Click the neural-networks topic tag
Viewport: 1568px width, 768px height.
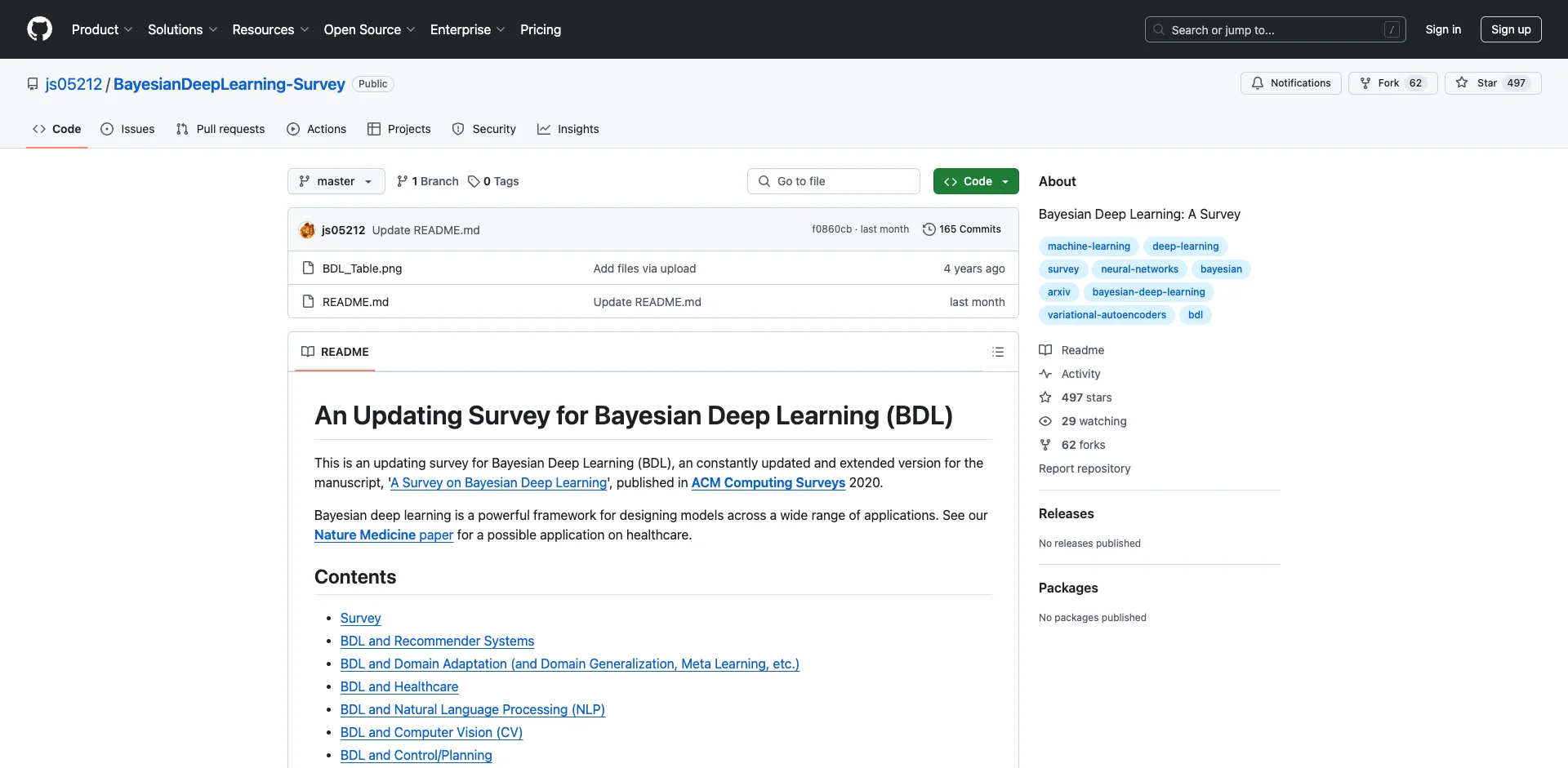(x=1139, y=269)
